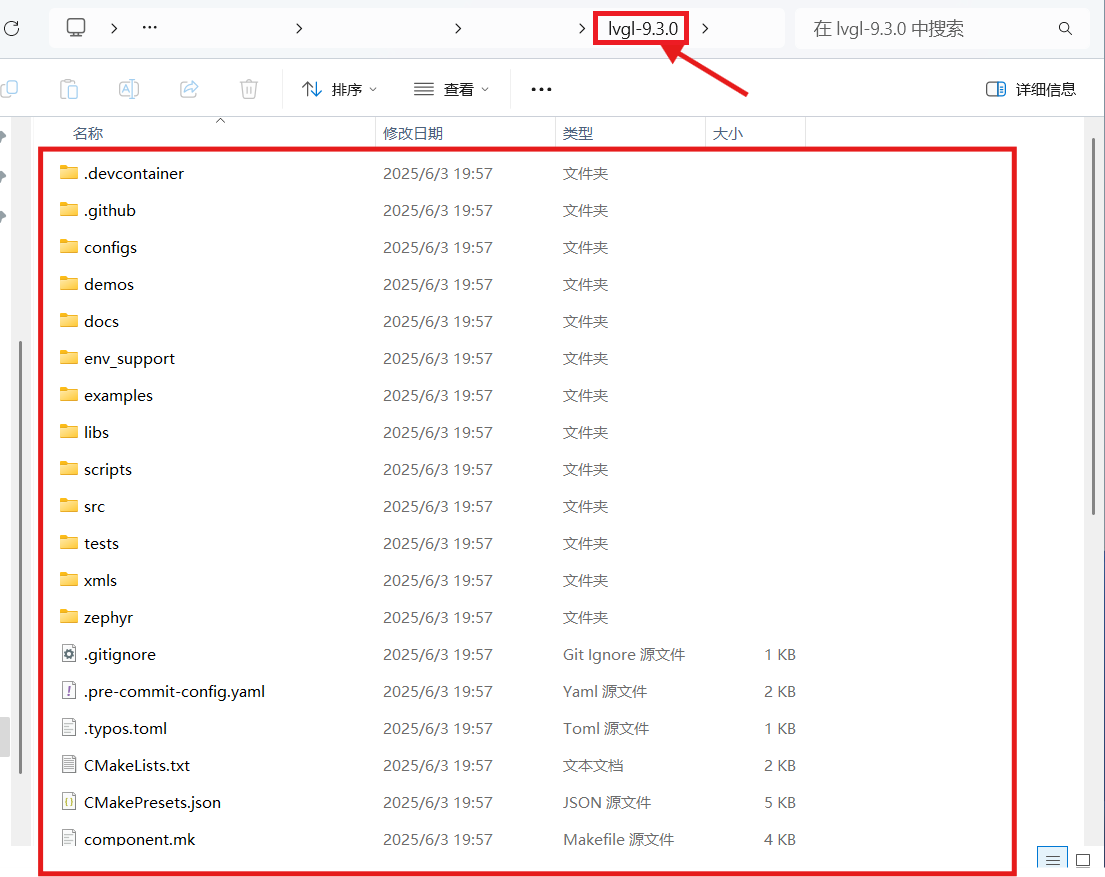Screen dimensions: 1105x877
Task: Paste files with the Paste icon
Action: (69, 89)
